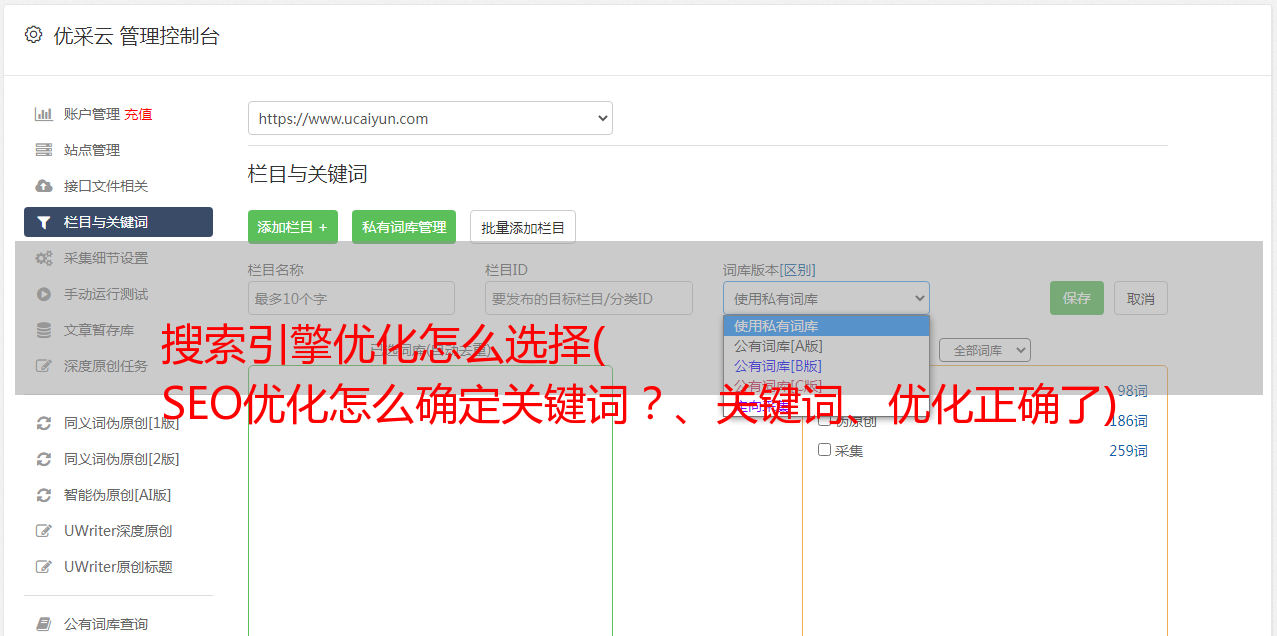Image resolution: width=1277 pixels, height=636 pixels.
Task: Choose 公有词库[B版] in the dropdown list
Action: tap(826, 366)
